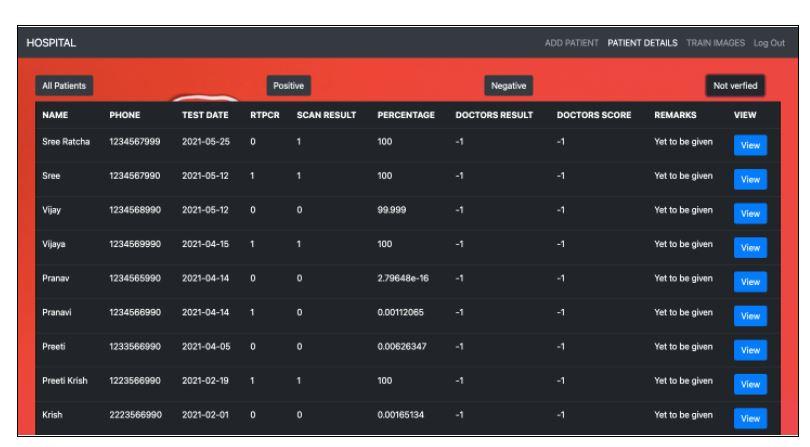The height and width of the screenshot is (447, 810).
Task: Select test date 2021-02-01
Action: tap(205, 414)
